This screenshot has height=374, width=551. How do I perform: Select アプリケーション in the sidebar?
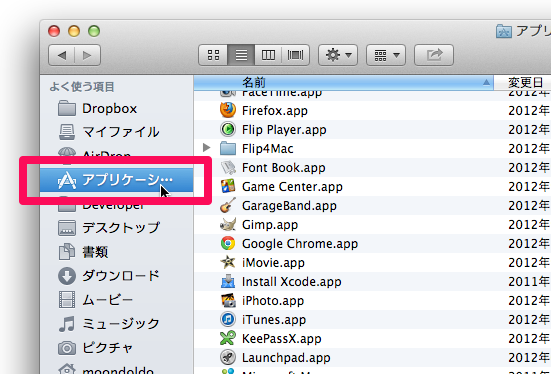tap(117, 180)
